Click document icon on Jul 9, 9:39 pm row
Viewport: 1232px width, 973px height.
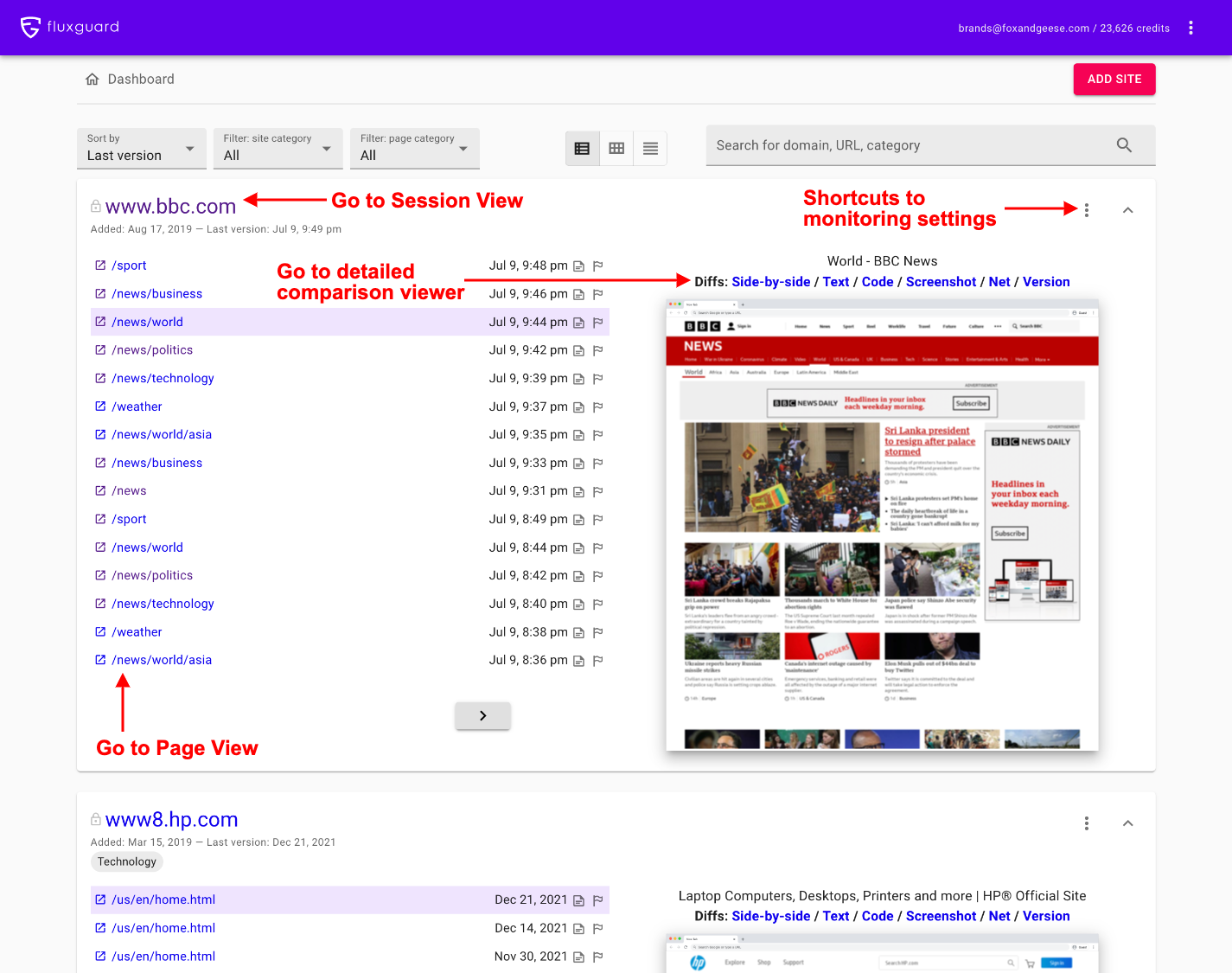click(x=578, y=379)
